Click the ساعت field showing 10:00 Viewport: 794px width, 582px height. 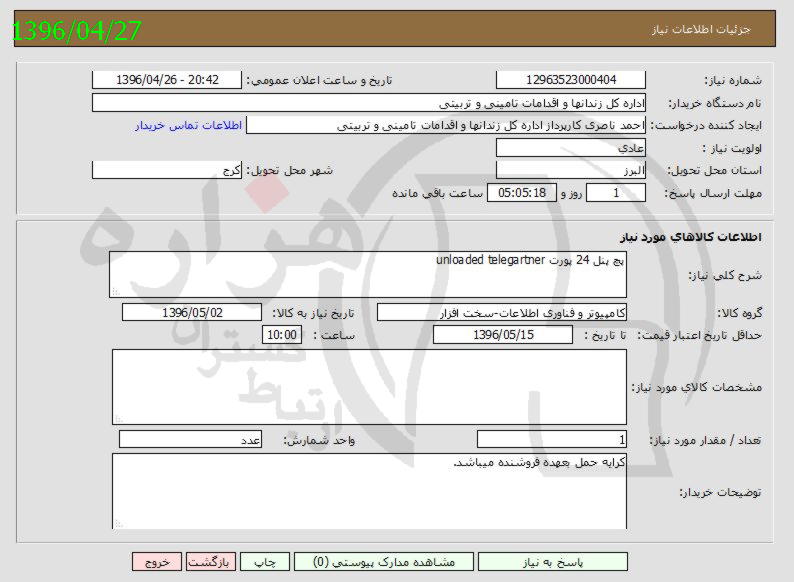pyautogui.click(x=280, y=335)
